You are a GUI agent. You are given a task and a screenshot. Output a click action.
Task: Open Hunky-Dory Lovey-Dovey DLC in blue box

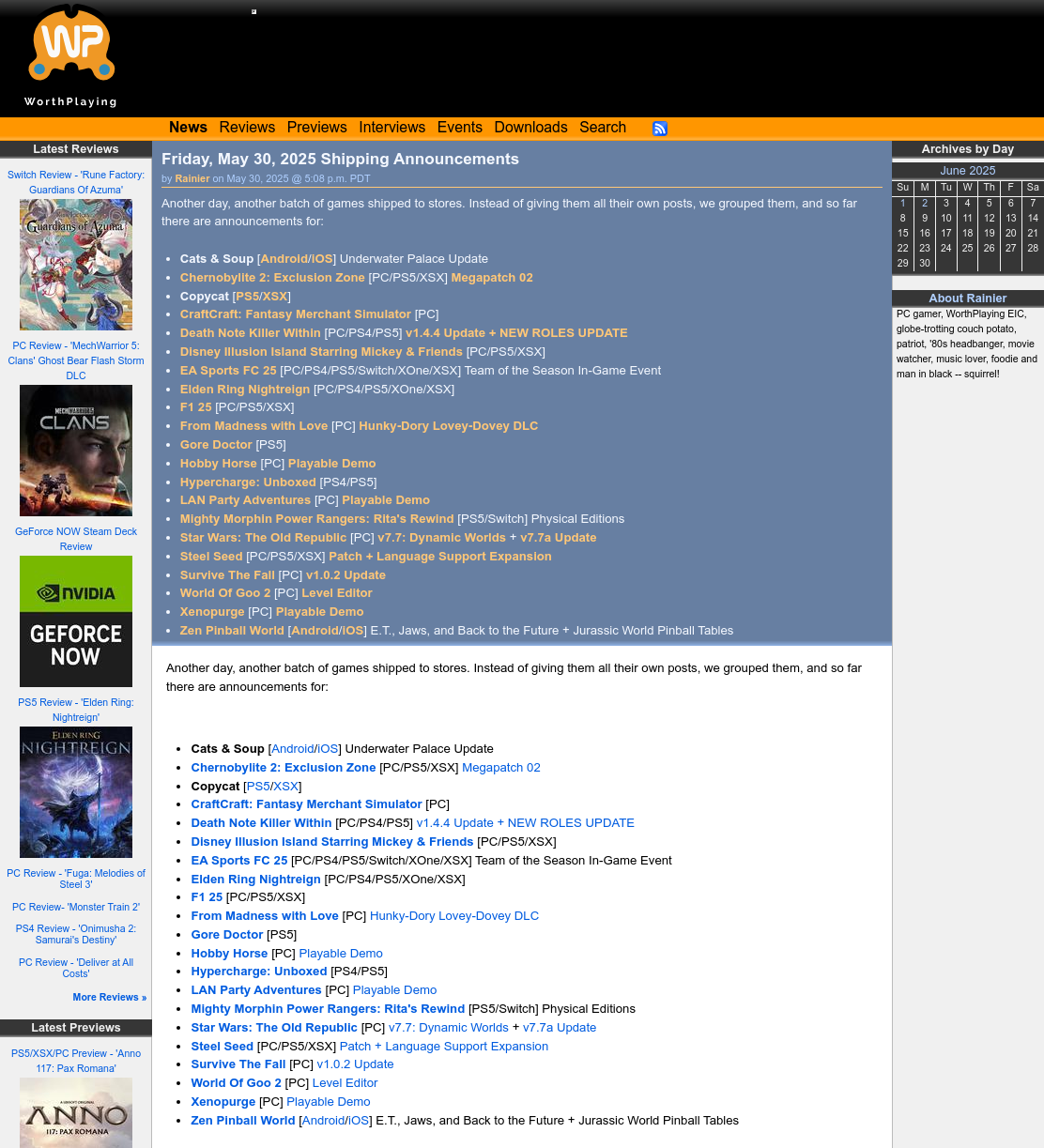(x=449, y=426)
